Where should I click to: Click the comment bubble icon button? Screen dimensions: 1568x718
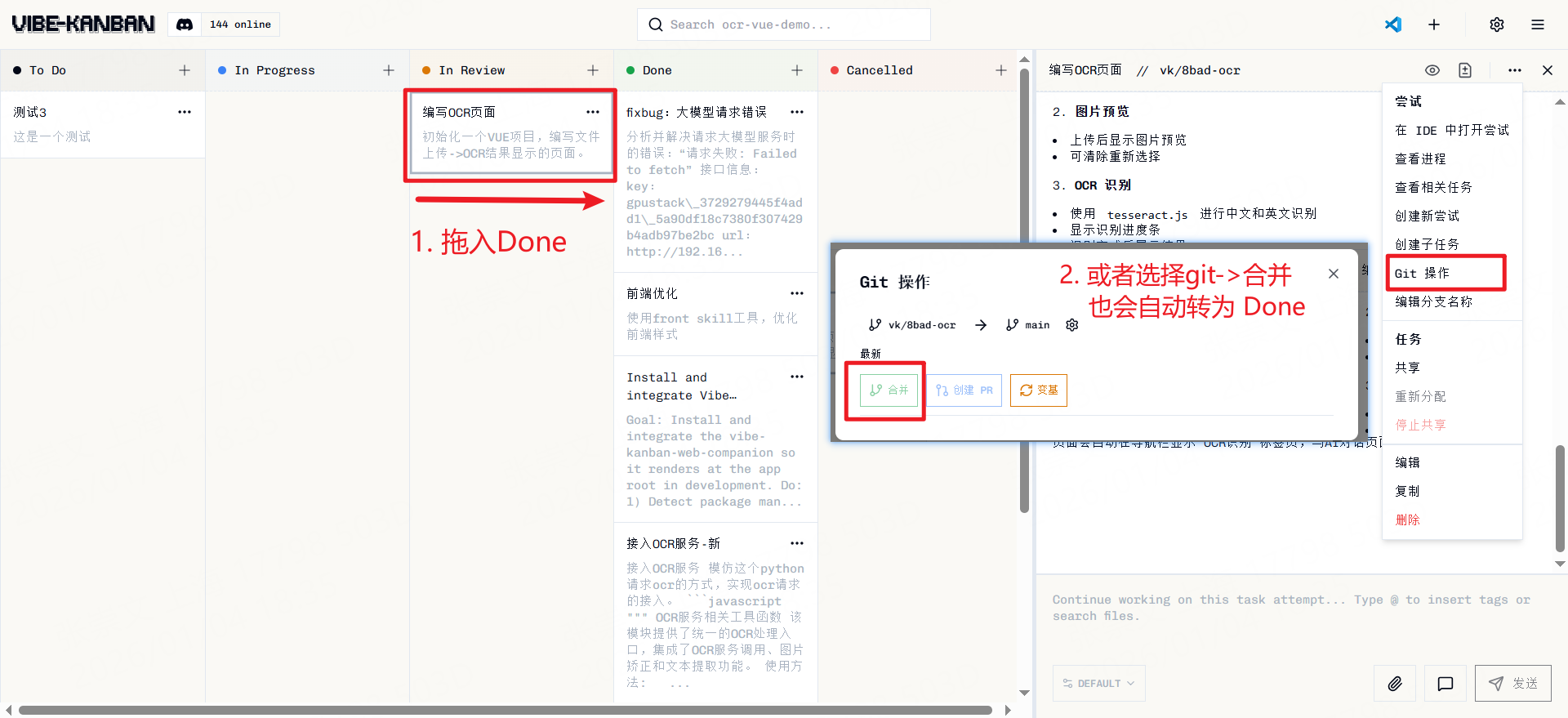click(1445, 684)
